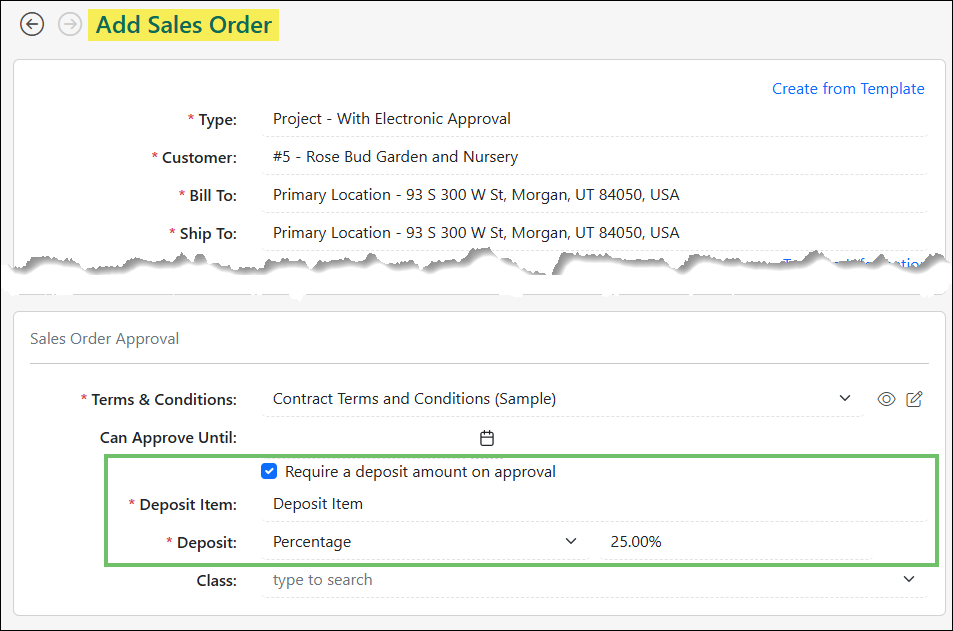Click the forward arrow navigation icon
Screen dimensions: 953x631
coord(70,24)
